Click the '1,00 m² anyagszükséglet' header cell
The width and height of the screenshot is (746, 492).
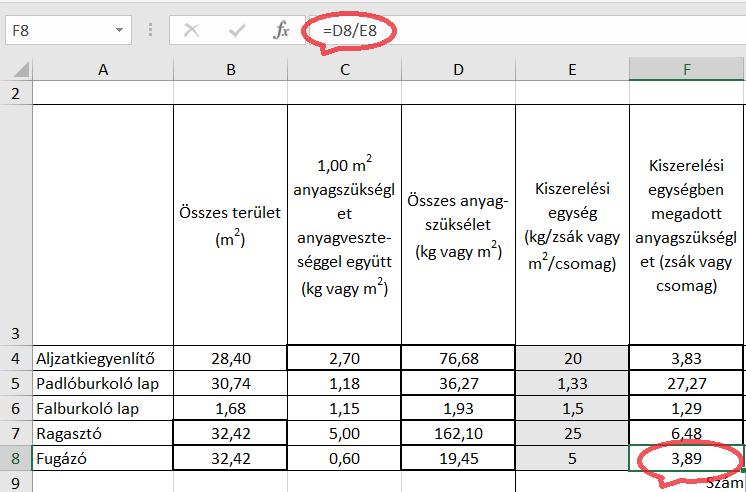(344, 225)
